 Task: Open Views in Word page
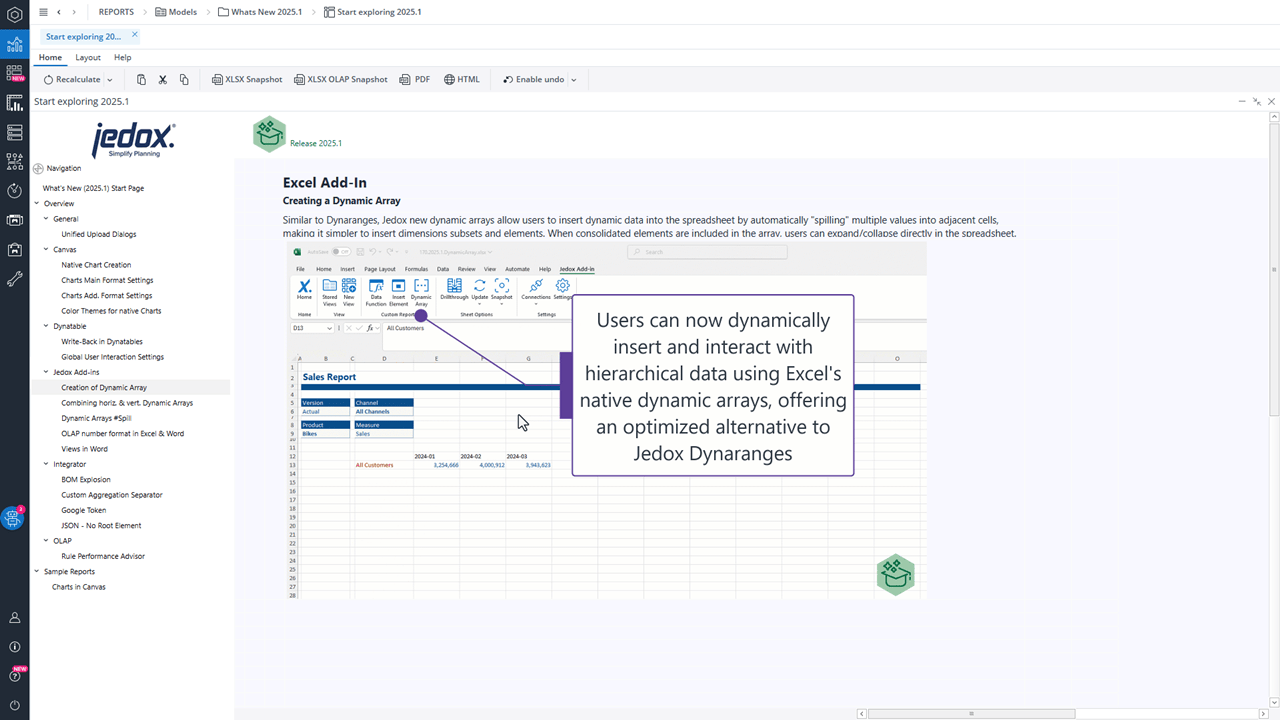pyautogui.click(x=84, y=449)
